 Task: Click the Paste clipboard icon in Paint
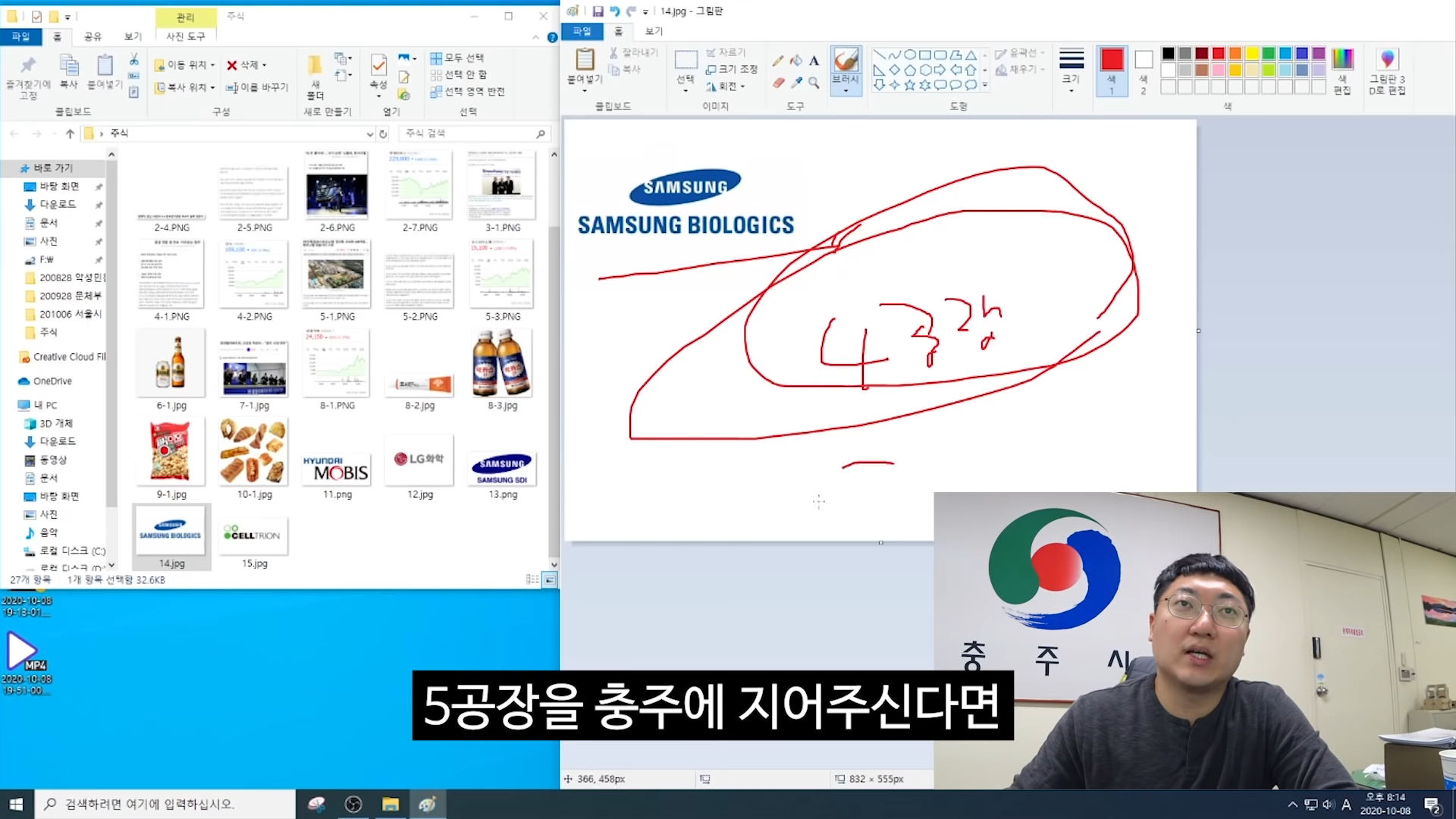coord(585,59)
